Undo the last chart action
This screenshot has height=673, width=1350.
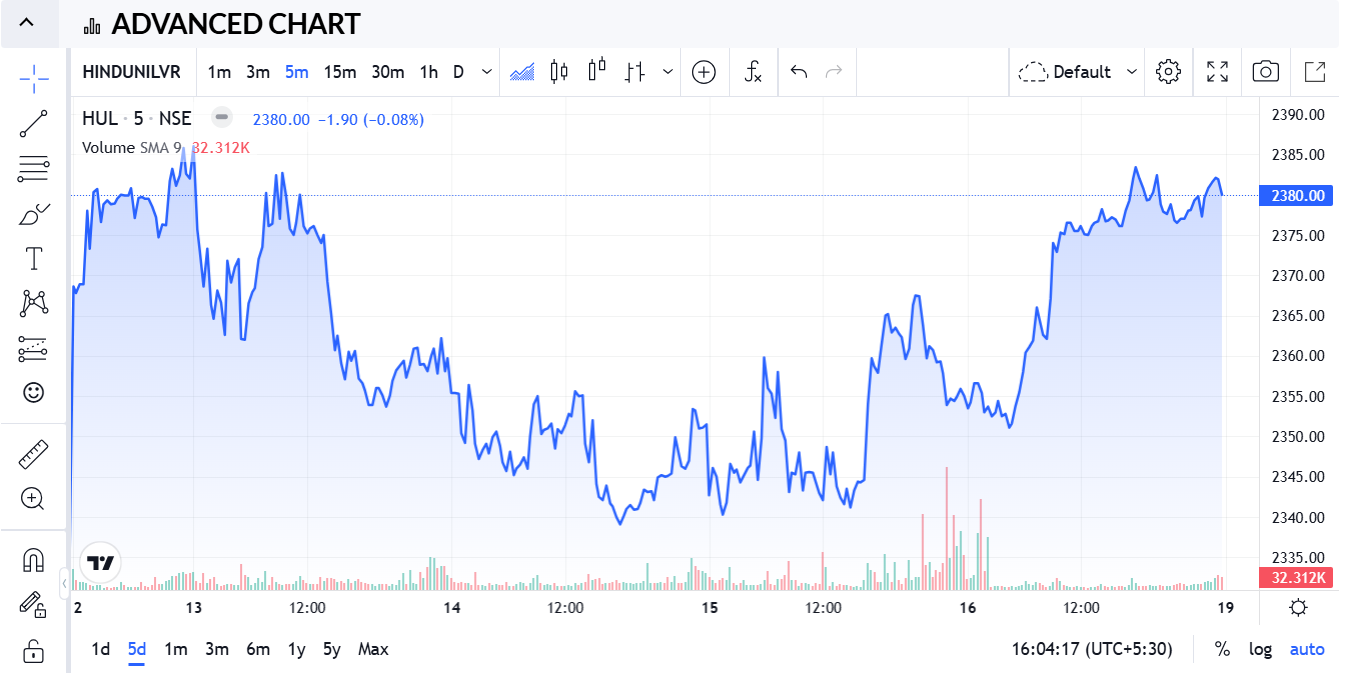798,72
